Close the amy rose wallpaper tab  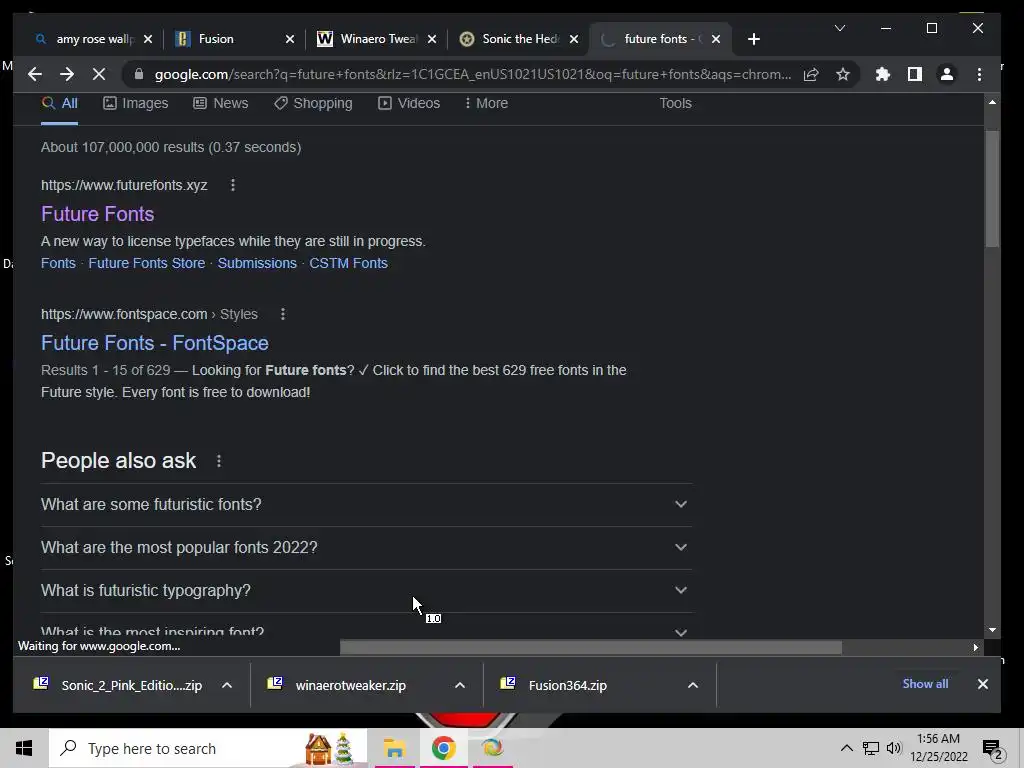(148, 39)
